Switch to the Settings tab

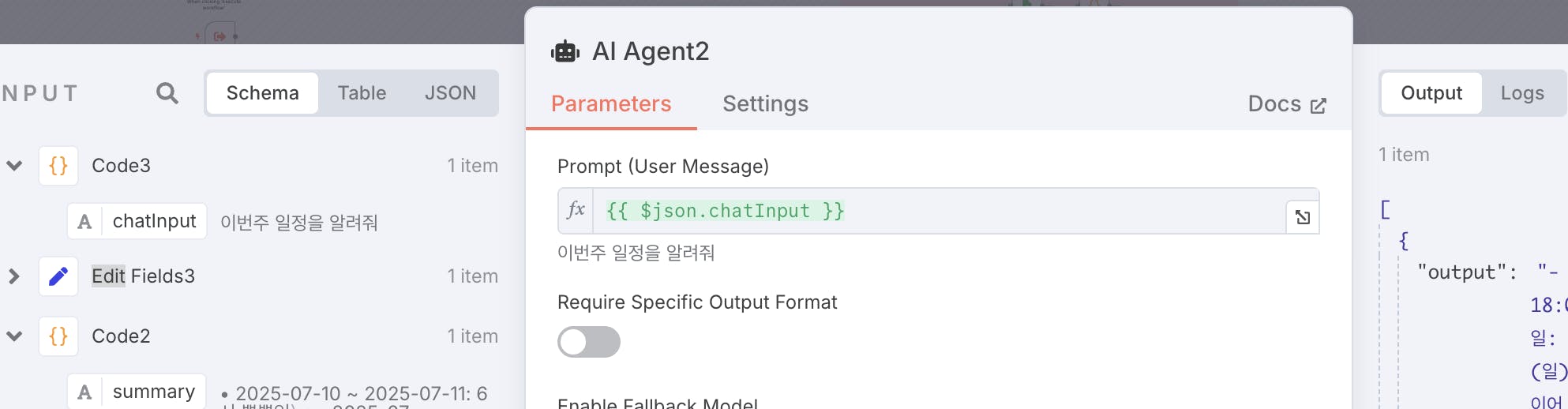tap(765, 104)
